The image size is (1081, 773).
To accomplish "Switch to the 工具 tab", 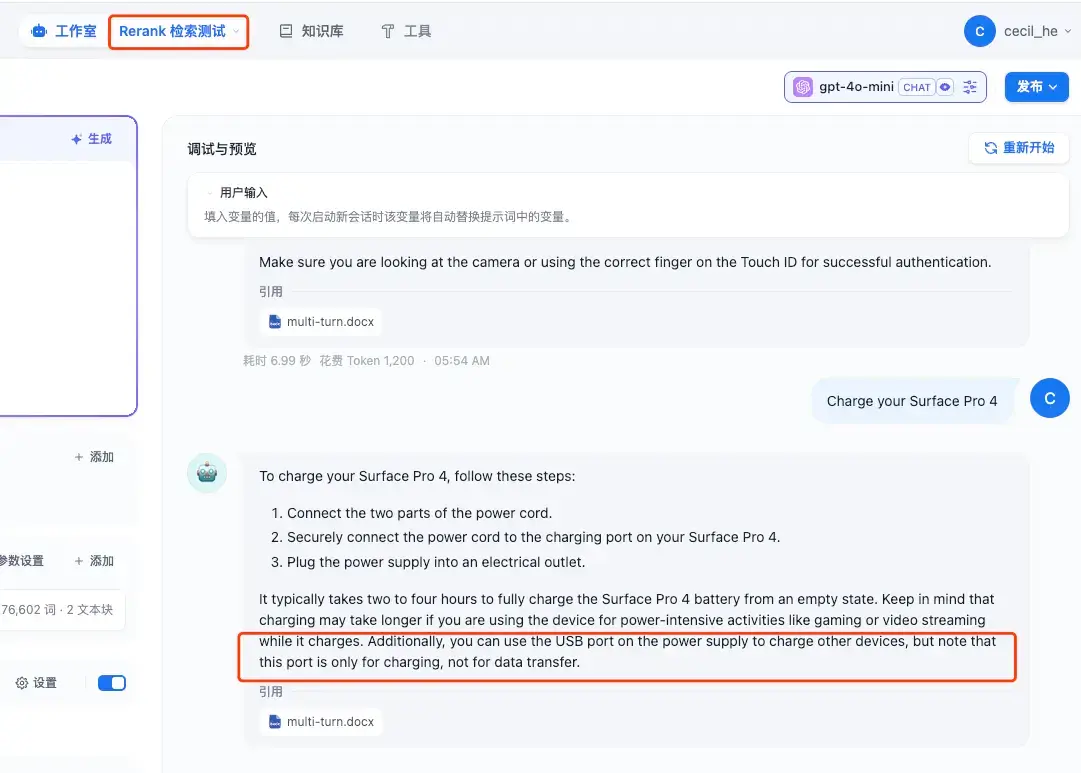I will (x=406, y=31).
